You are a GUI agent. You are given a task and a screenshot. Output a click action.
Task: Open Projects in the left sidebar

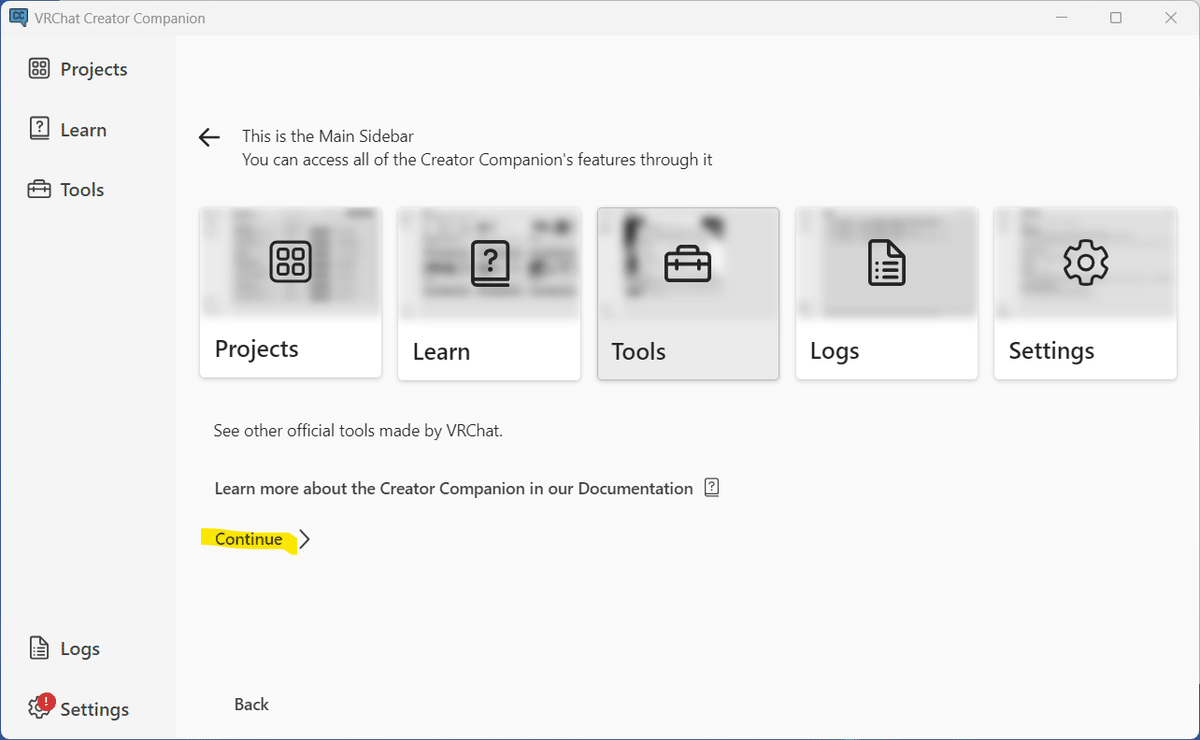tap(79, 69)
